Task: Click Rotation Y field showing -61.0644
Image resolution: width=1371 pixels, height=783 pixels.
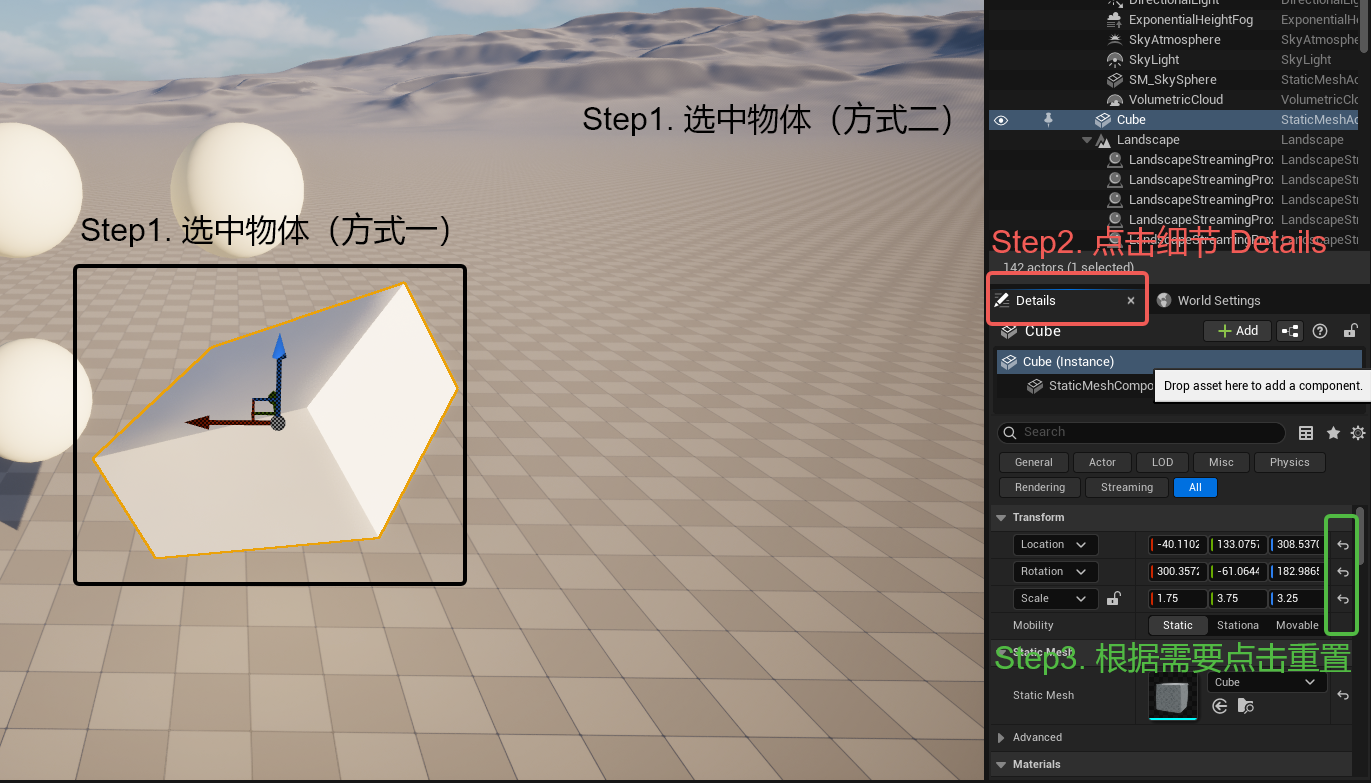Action: point(1237,572)
